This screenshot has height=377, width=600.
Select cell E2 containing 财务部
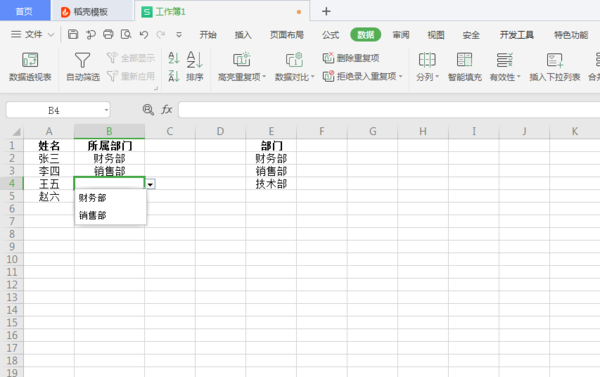(271, 158)
